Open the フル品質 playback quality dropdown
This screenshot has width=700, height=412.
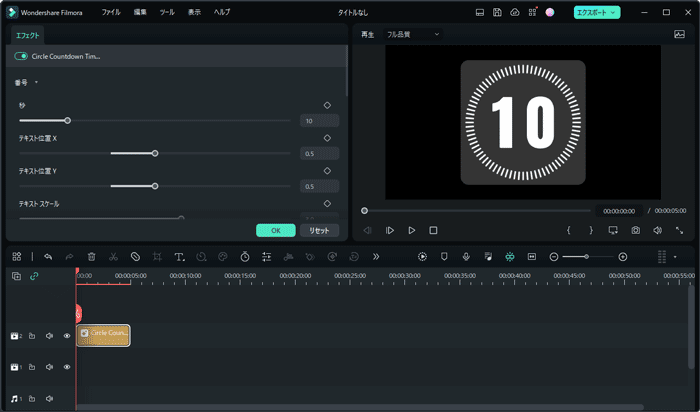(413, 34)
